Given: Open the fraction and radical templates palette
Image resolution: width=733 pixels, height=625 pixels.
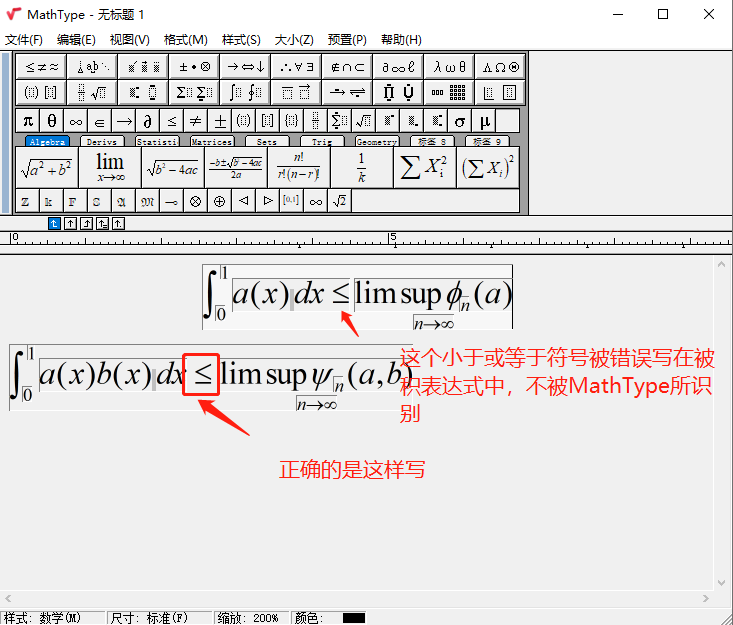Looking at the screenshot, I should pos(92,92).
